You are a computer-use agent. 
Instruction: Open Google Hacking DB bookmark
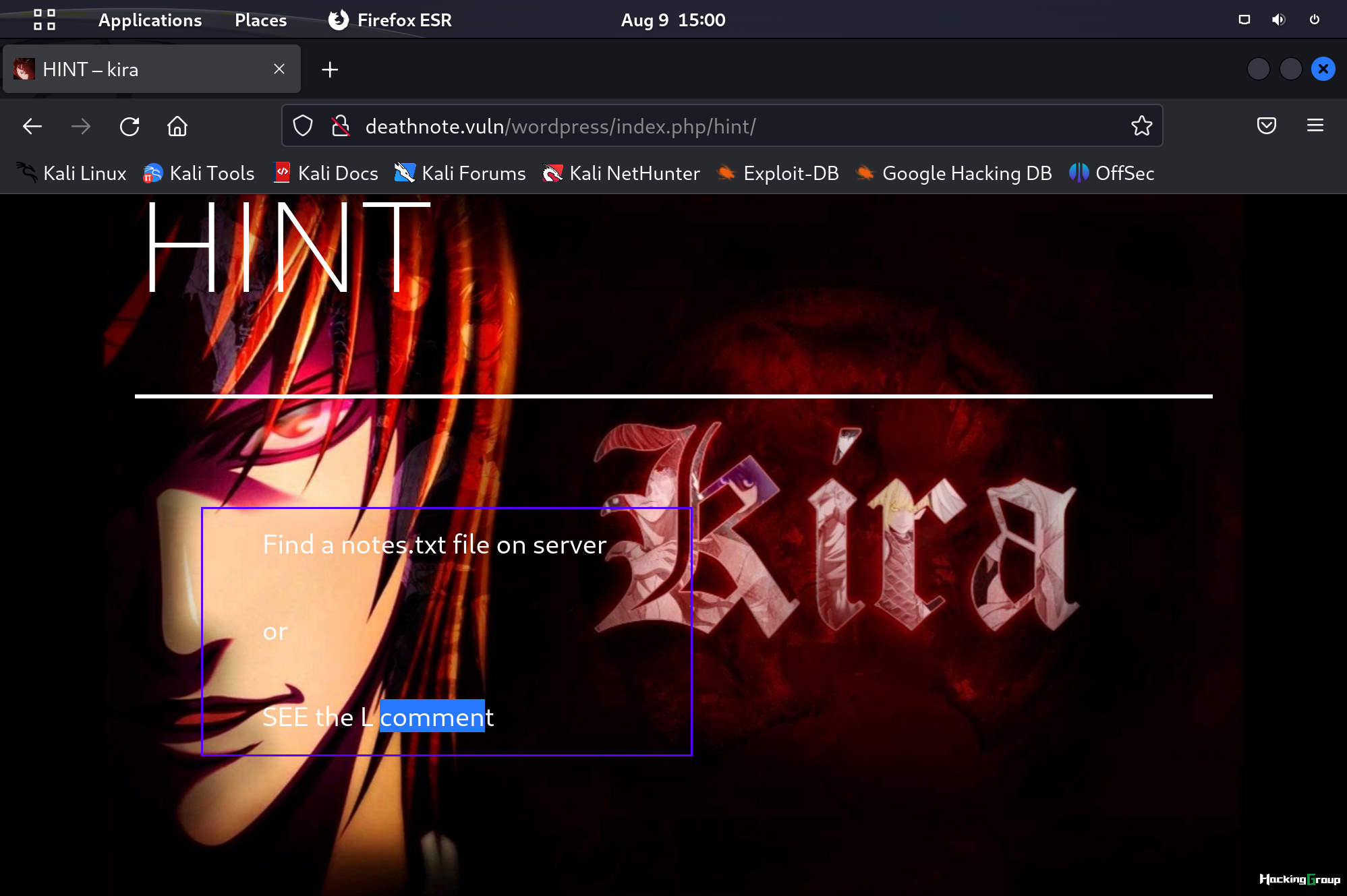pyautogui.click(x=954, y=173)
